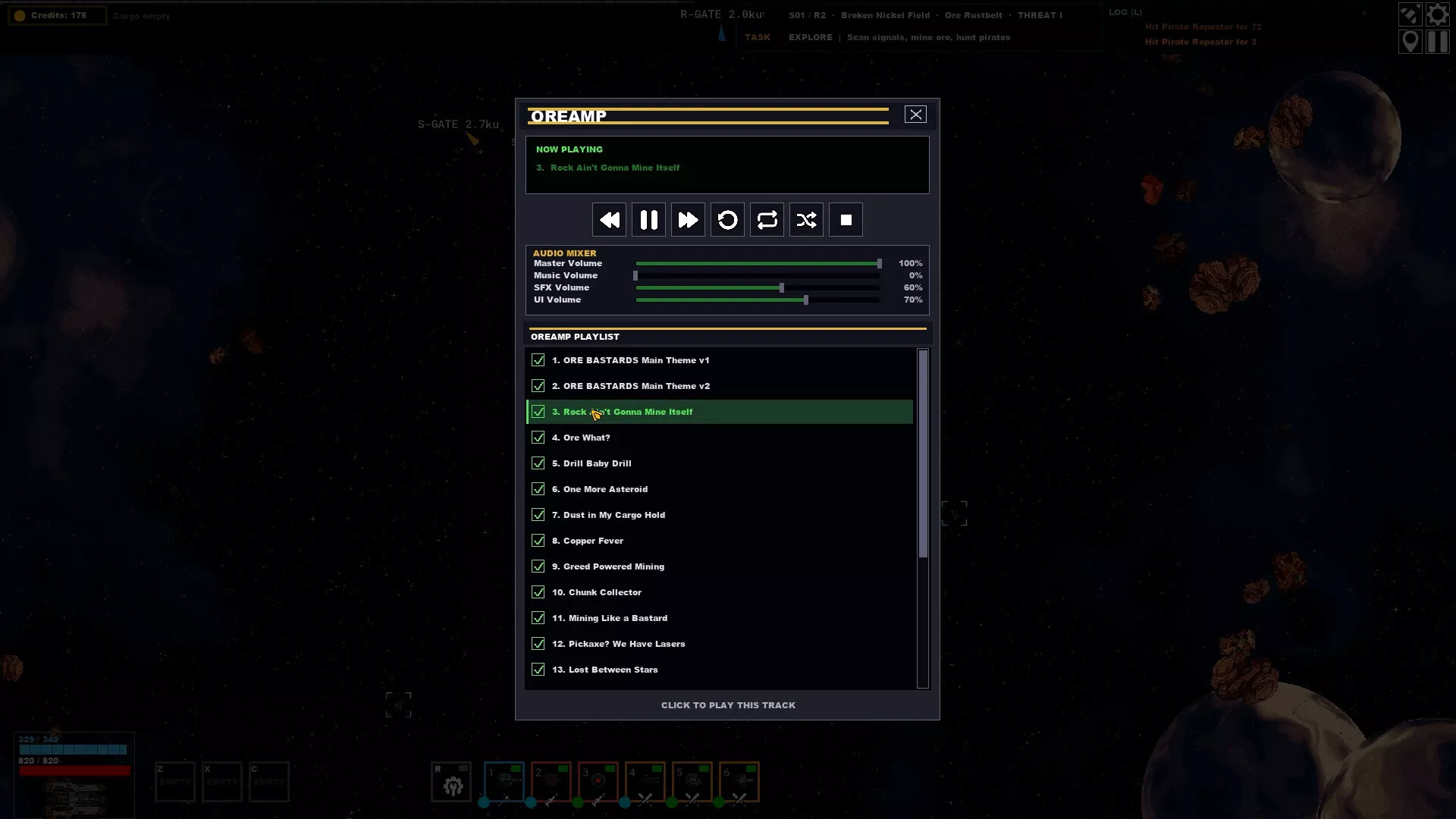Restart the current track
The height and width of the screenshot is (819, 1456).
727,220
